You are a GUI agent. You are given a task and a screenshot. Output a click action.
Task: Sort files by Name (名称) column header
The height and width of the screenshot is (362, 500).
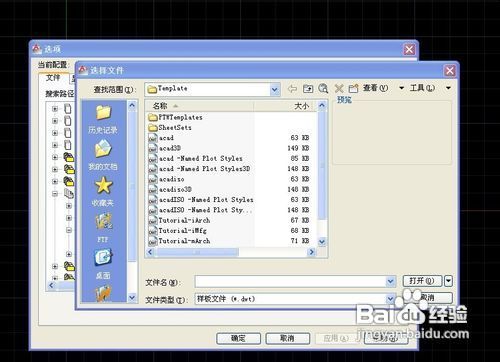click(199, 106)
